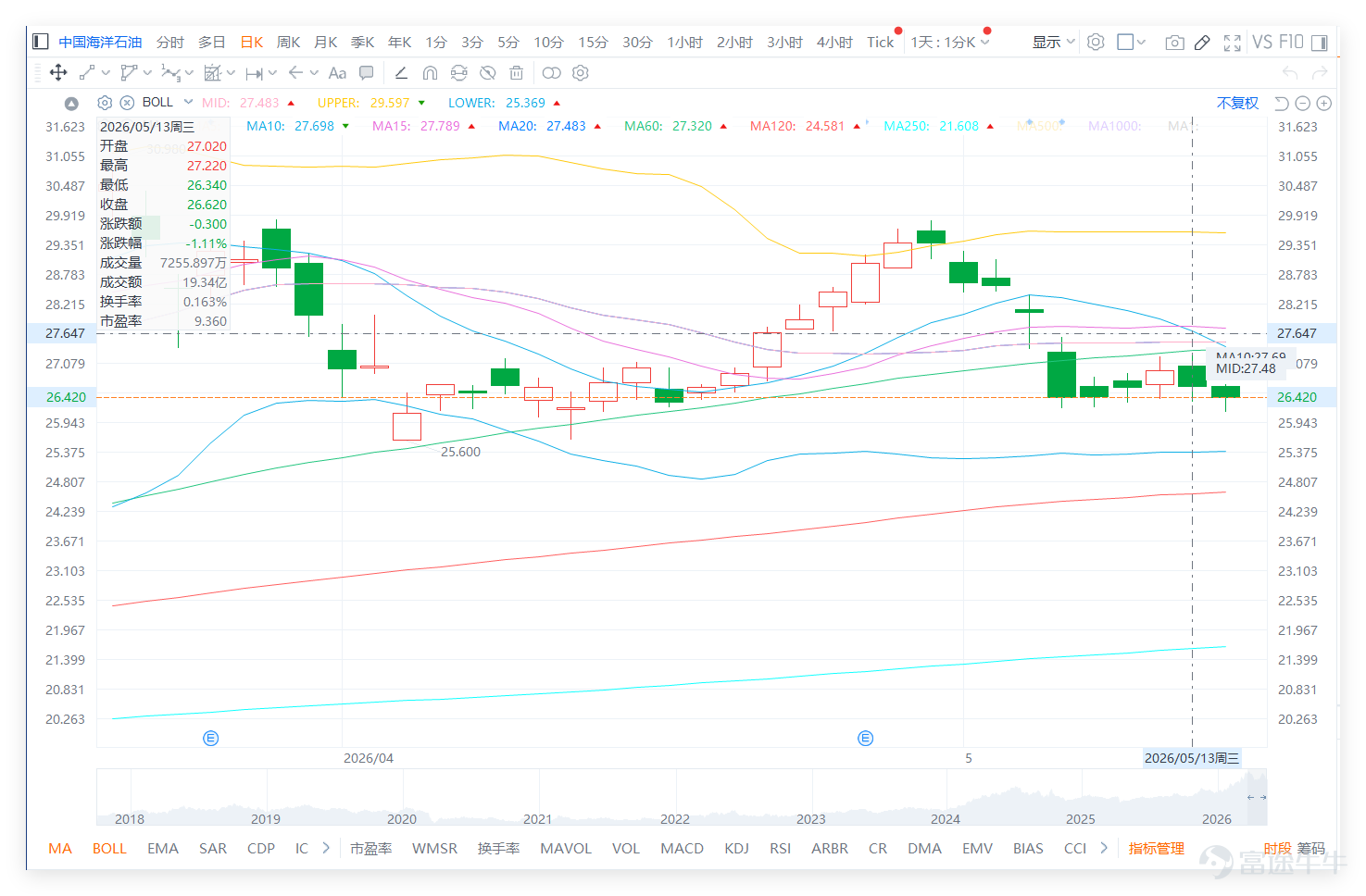Switch to 多日 multi-day tab
Viewport: 1366px width, 896px height.
212,42
